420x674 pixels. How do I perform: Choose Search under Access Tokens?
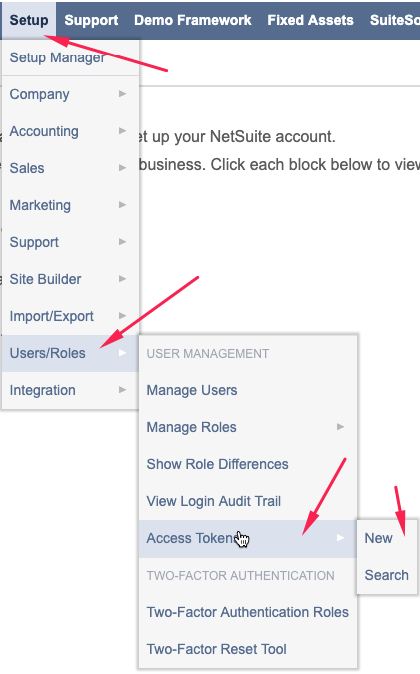pos(386,575)
